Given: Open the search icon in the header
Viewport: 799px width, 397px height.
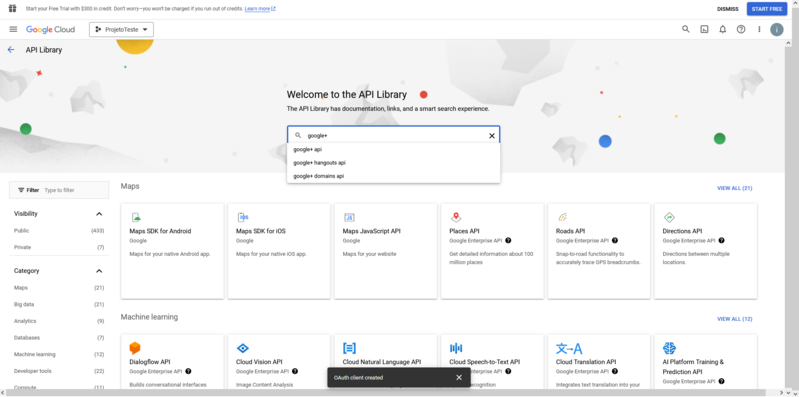Looking at the screenshot, I should [685, 30].
